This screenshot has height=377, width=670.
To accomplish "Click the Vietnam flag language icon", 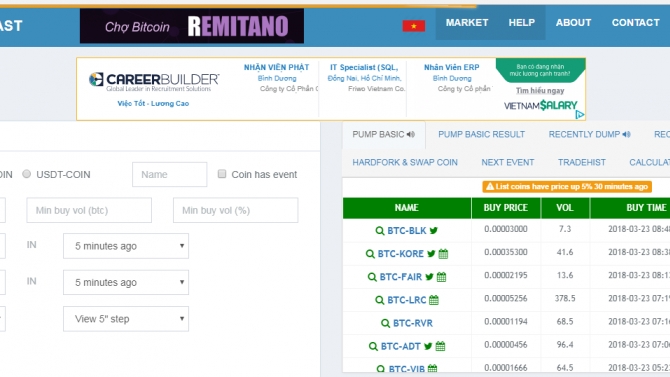I will tap(414, 26).
